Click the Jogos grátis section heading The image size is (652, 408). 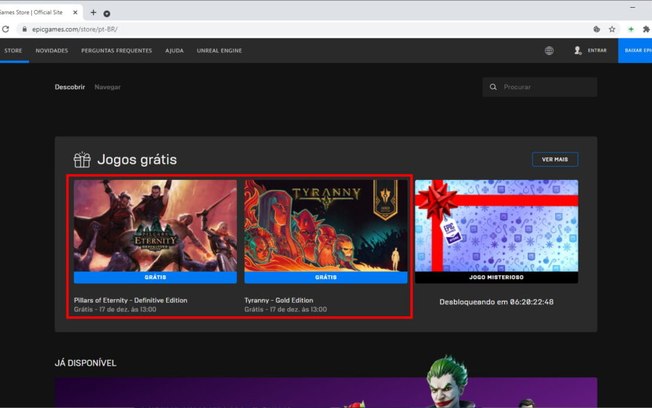(137, 160)
